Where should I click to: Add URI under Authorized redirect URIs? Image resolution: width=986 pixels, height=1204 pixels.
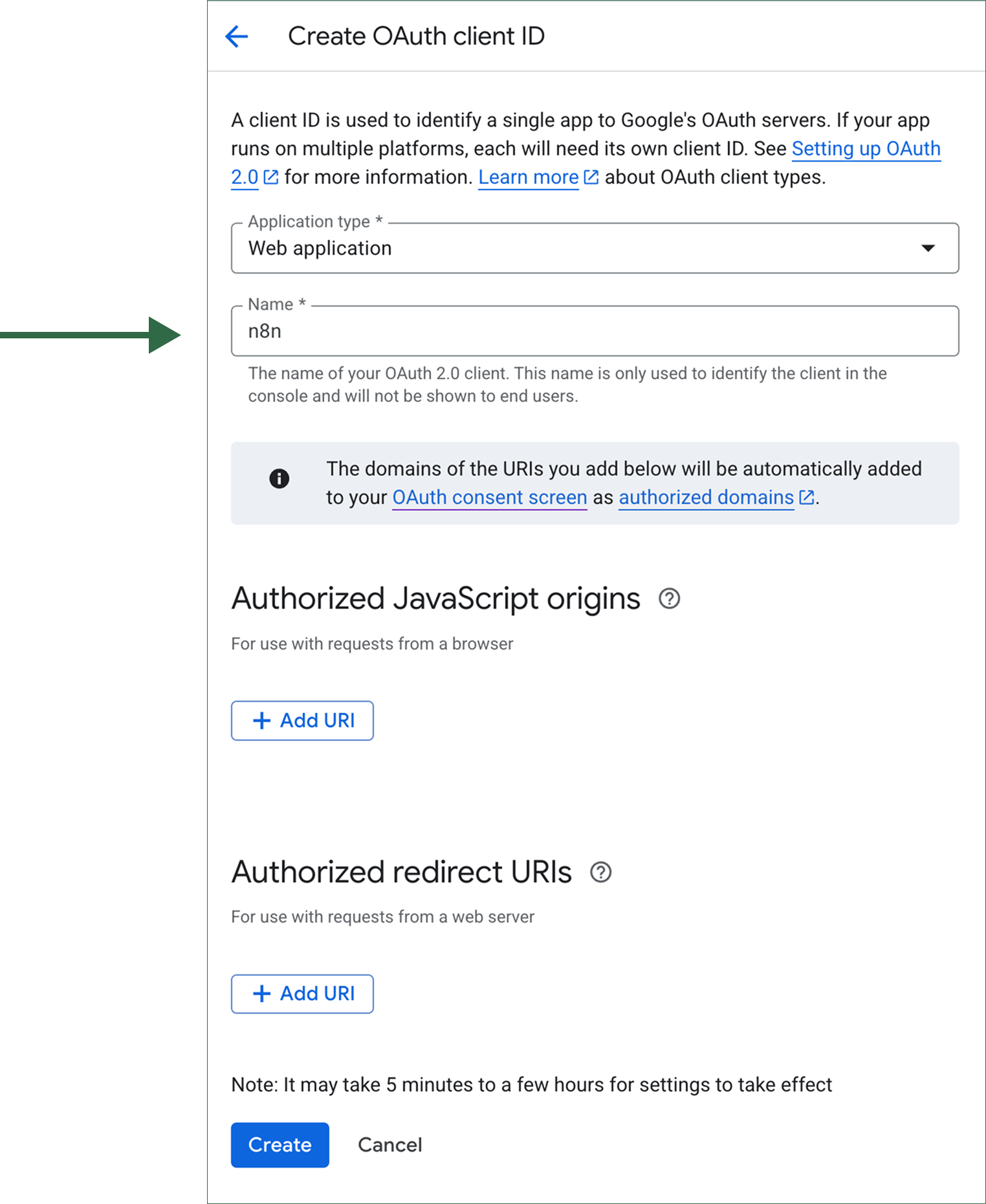click(x=302, y=994)
